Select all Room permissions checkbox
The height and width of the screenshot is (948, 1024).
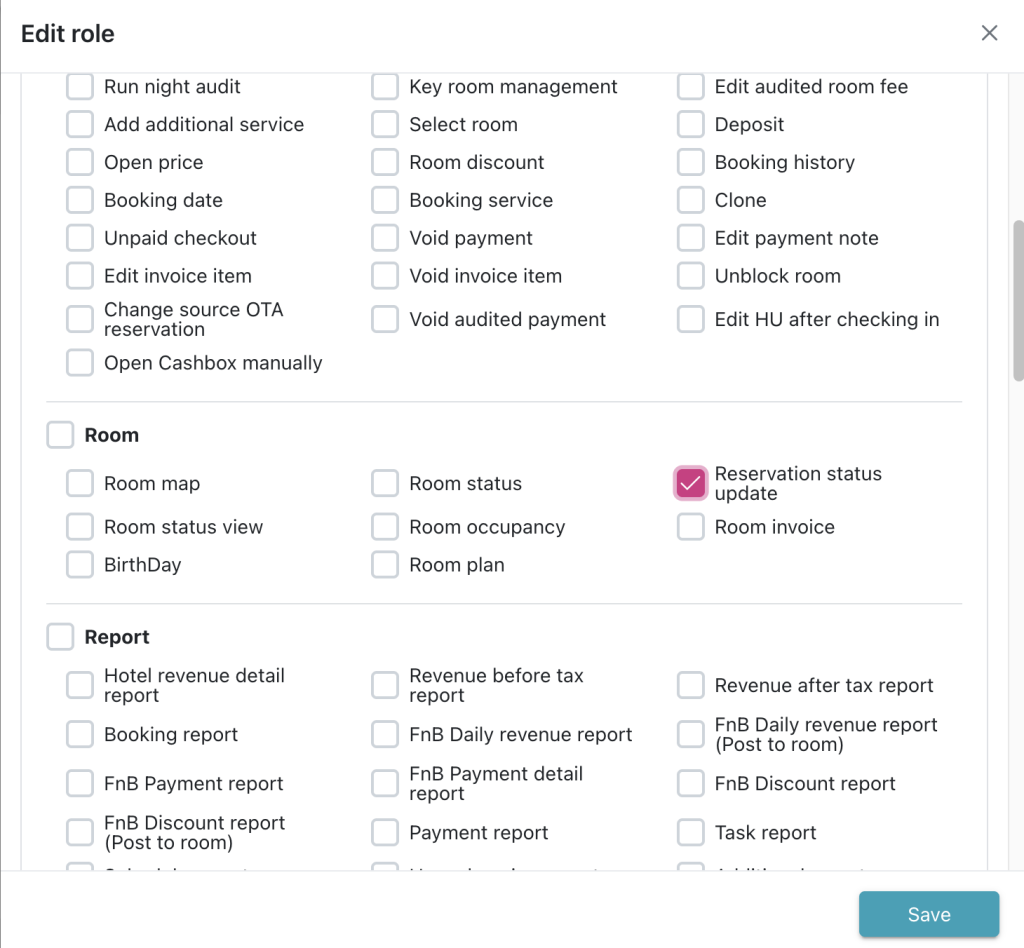pos(60,435)
